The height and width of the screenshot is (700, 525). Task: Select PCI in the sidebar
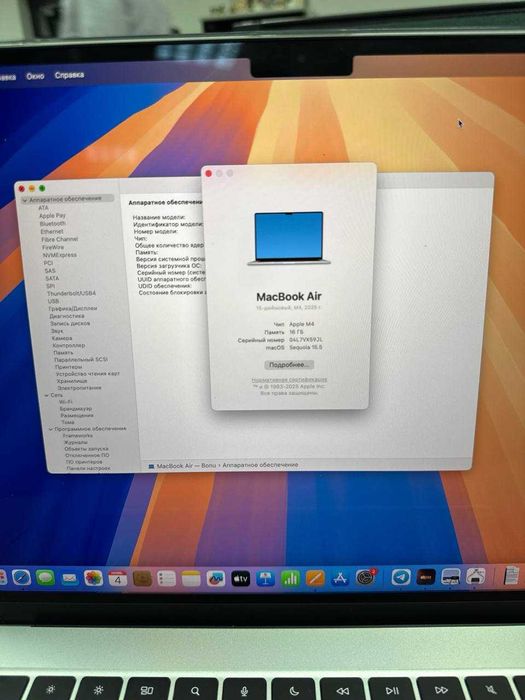click(x=48, y=263)
